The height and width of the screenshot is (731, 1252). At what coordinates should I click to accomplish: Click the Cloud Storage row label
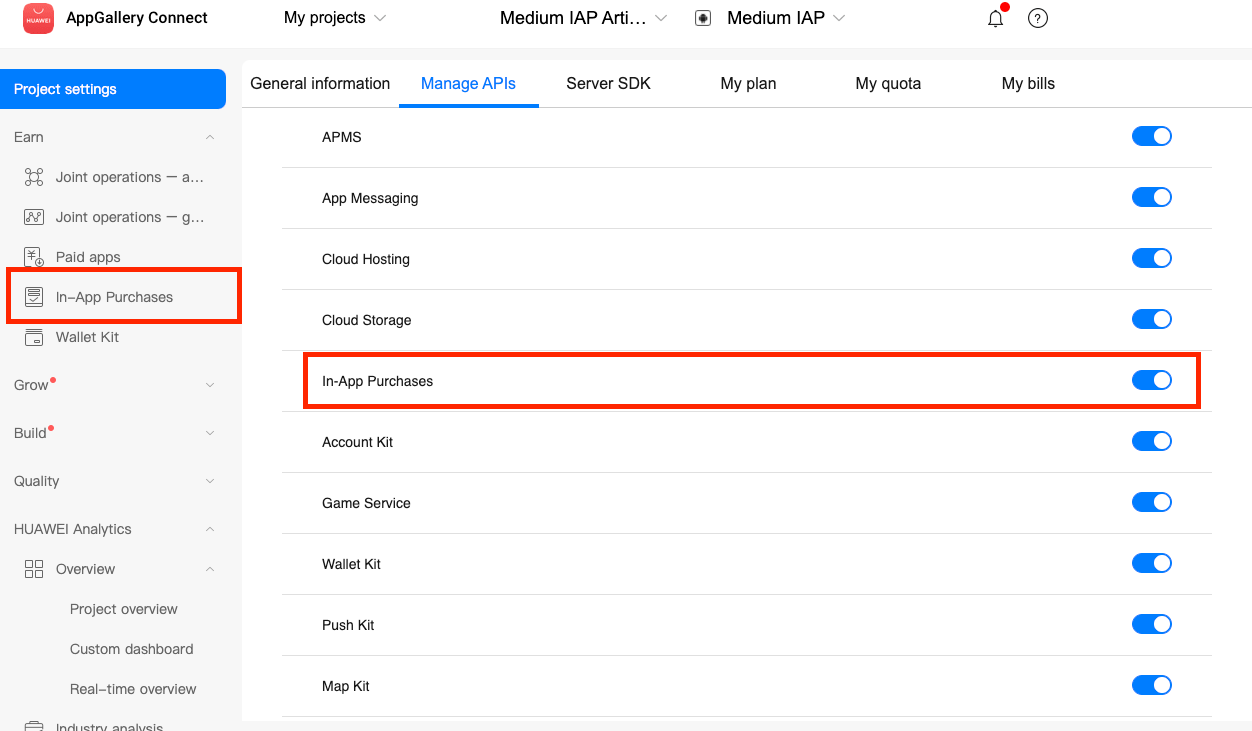tap(367, 320)
